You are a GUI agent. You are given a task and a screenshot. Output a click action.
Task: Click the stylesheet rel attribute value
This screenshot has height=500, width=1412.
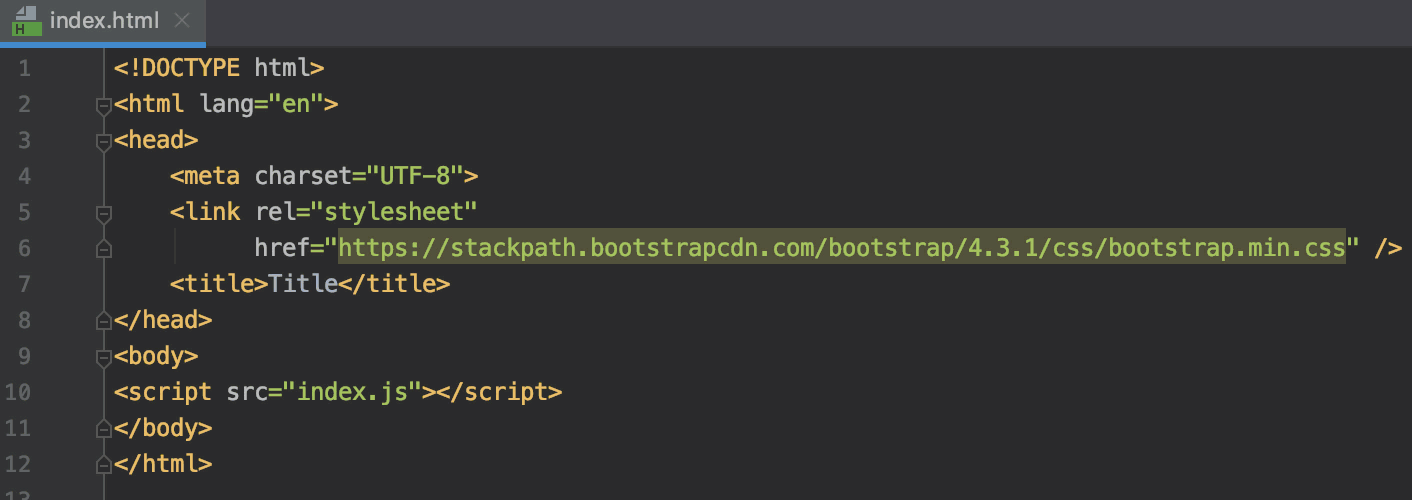pos(396,212)
